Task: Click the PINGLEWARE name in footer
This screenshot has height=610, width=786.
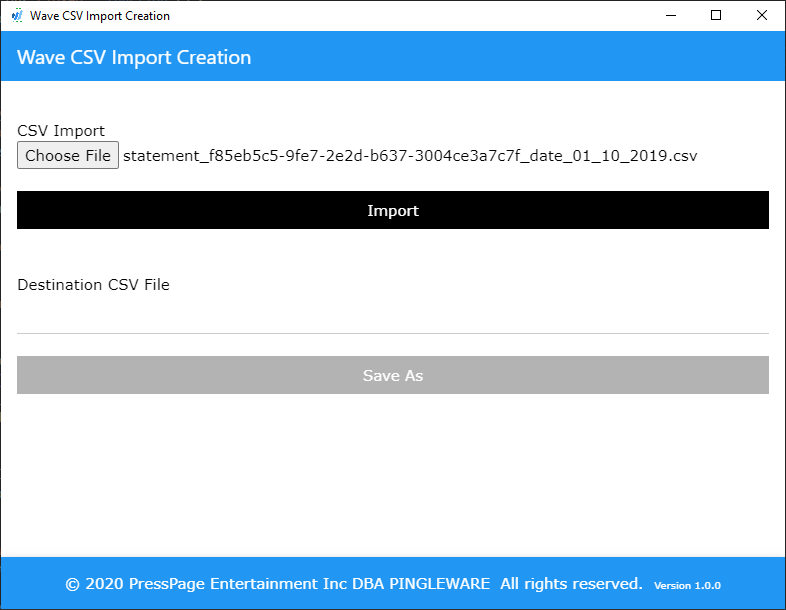Action: click(440, 584)
